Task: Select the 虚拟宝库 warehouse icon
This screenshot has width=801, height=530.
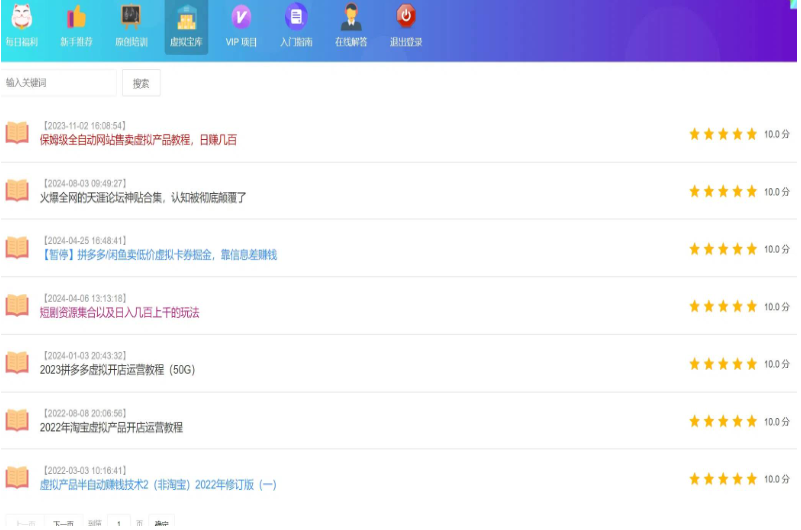Action: [x=186, y=17]
